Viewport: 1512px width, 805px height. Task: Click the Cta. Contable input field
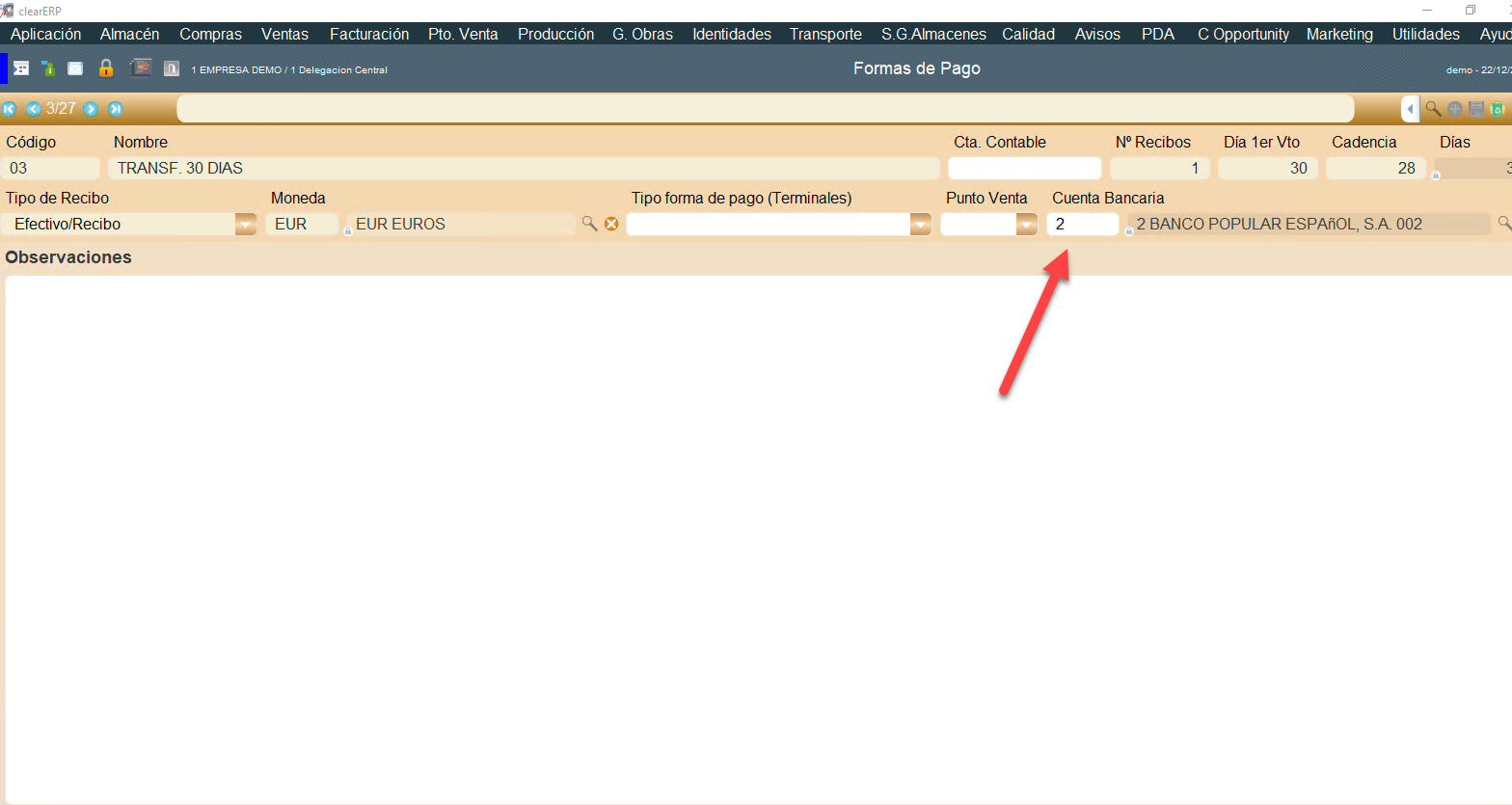[1024, 168]
